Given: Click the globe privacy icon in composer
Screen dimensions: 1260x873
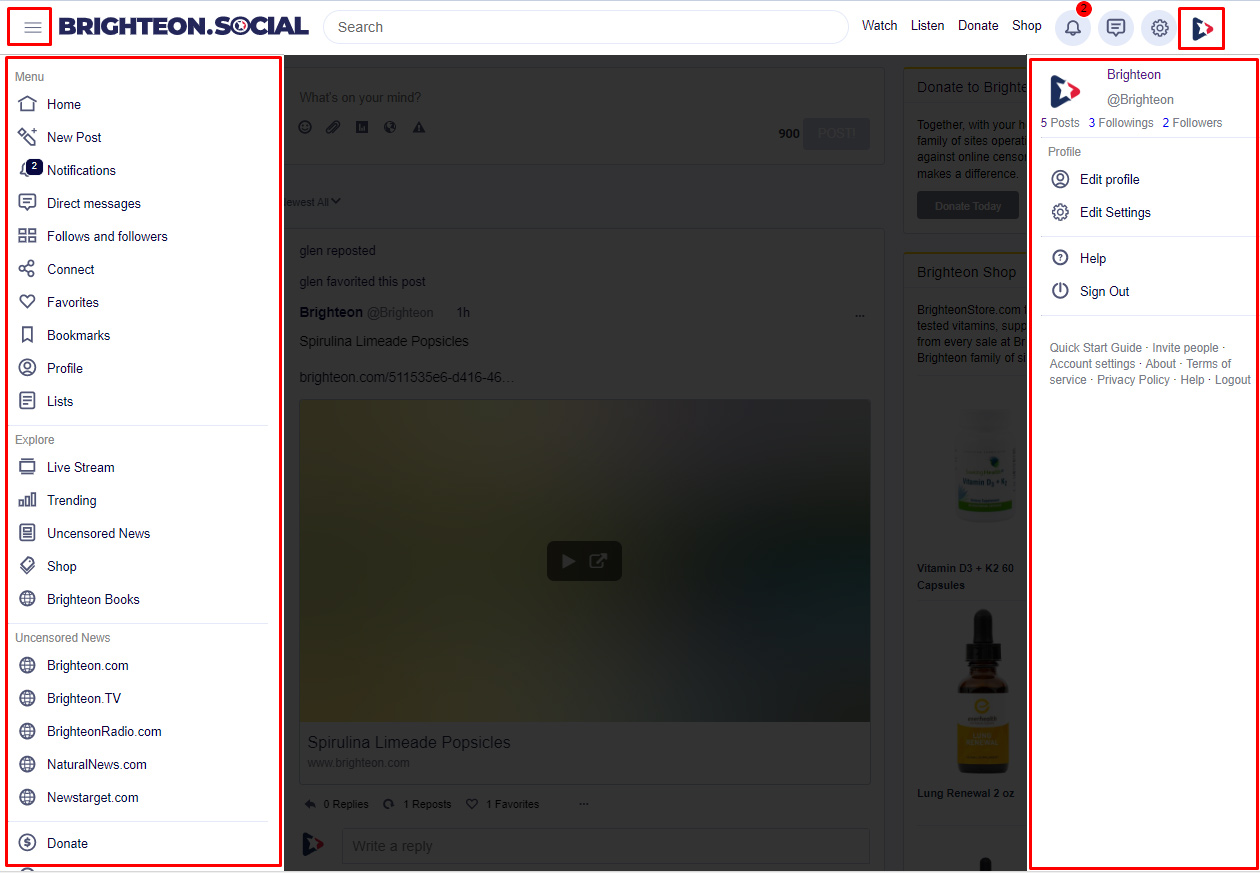Looking at the screenshot, I should click(x=390, y=127).
